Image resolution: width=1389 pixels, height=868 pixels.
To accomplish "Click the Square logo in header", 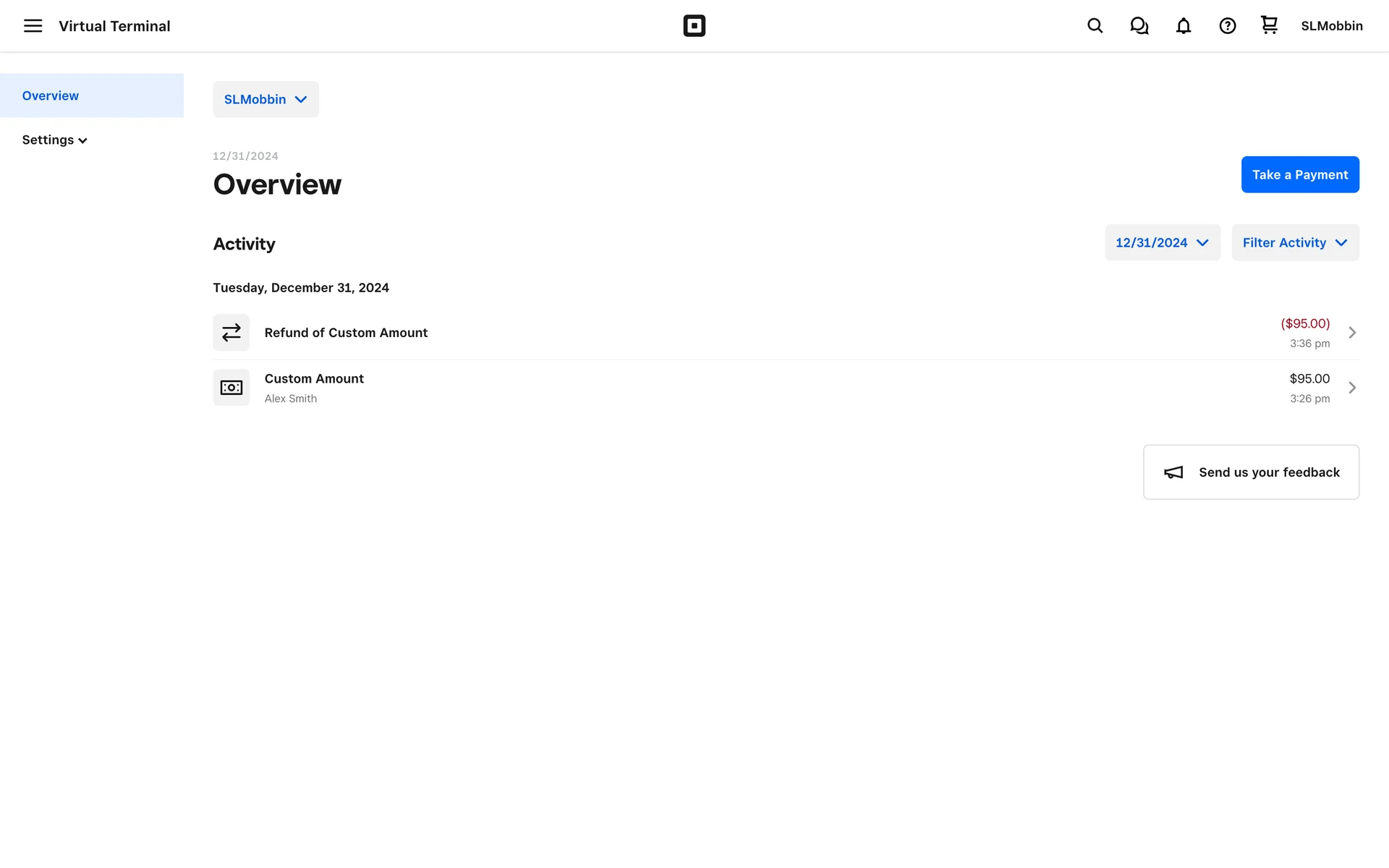I will point(694,26).
